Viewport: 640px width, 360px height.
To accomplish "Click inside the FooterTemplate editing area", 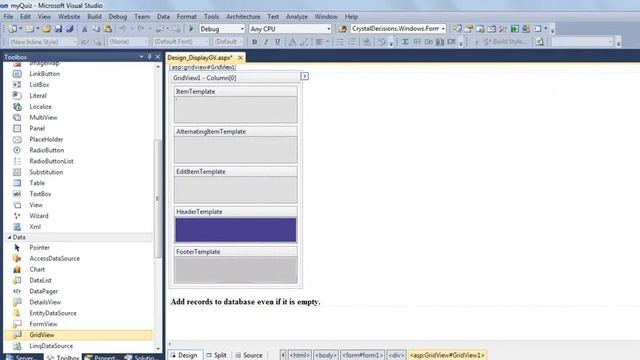I will click(x=236, y=270).
